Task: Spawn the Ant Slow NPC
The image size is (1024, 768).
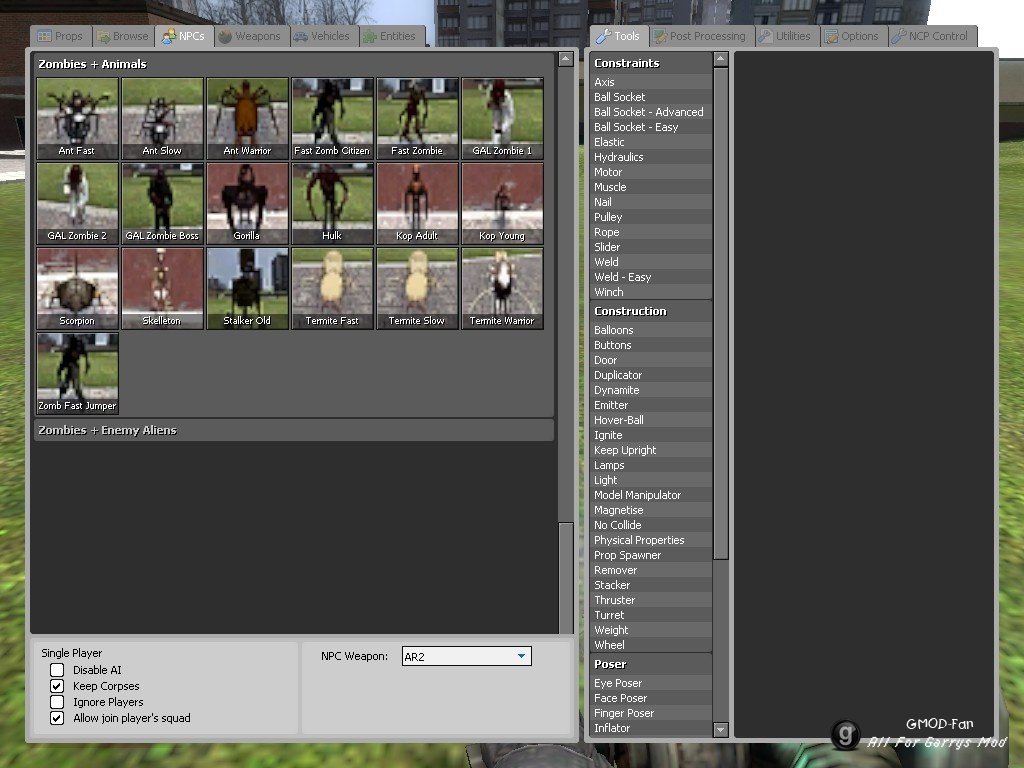Action: 162,118
